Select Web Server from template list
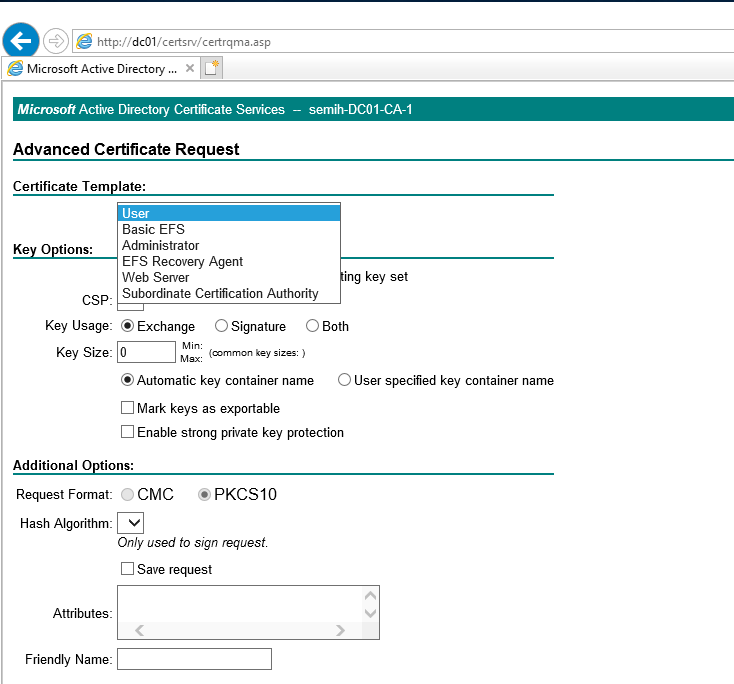This screenshot has height=684, width=734. 155,277
